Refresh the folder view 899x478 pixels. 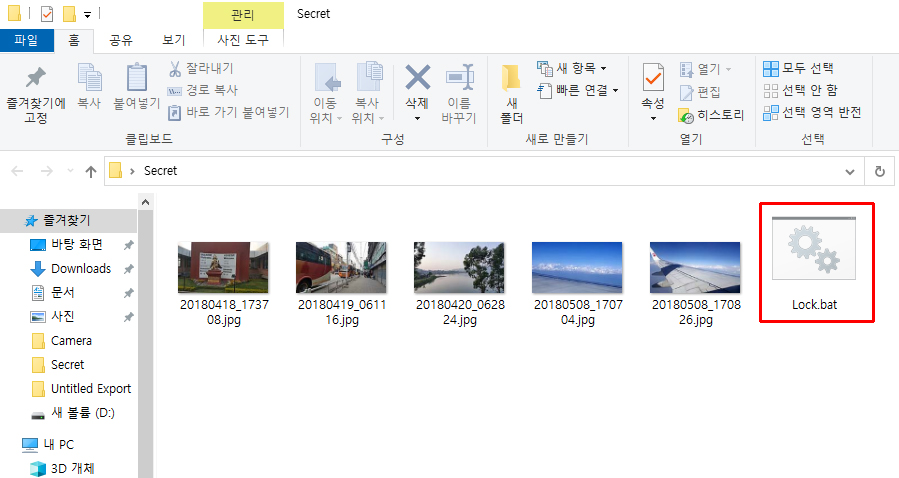[880, 171]
